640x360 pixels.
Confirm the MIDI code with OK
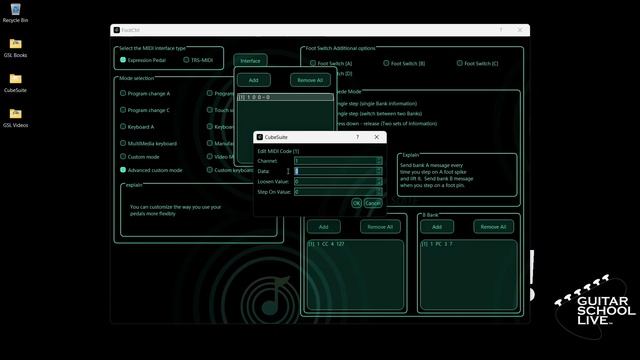(356, 203)
